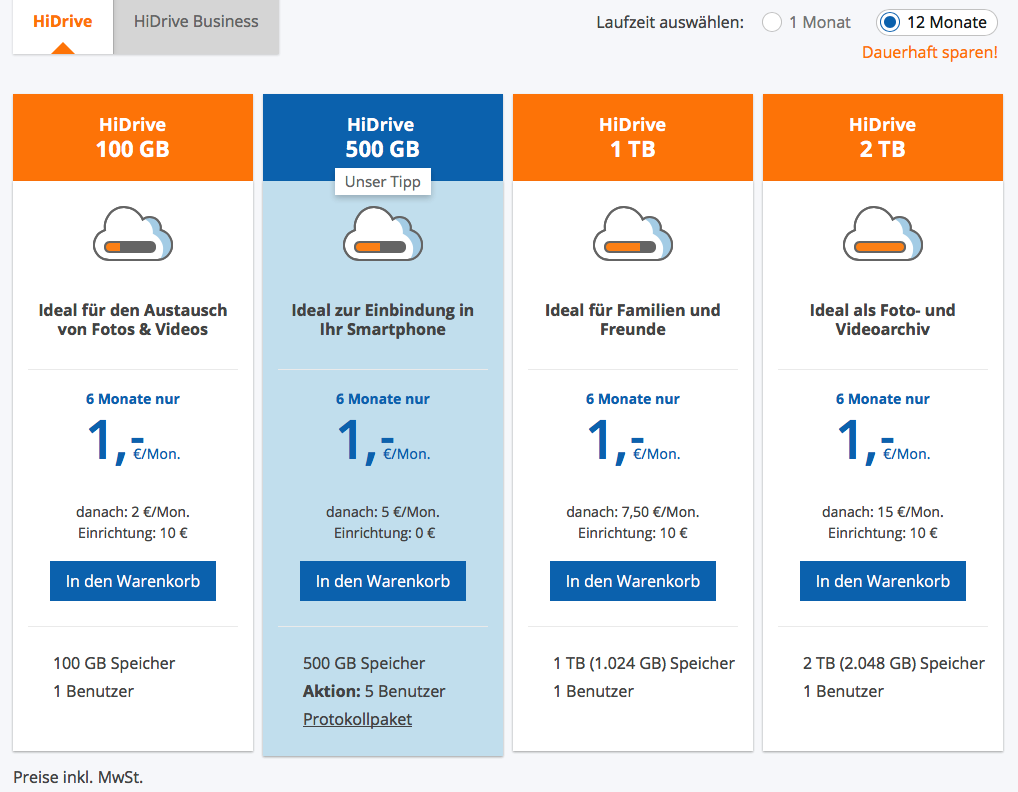Add HiDrive 100 GB to Warenkorb

coord(133,581)
